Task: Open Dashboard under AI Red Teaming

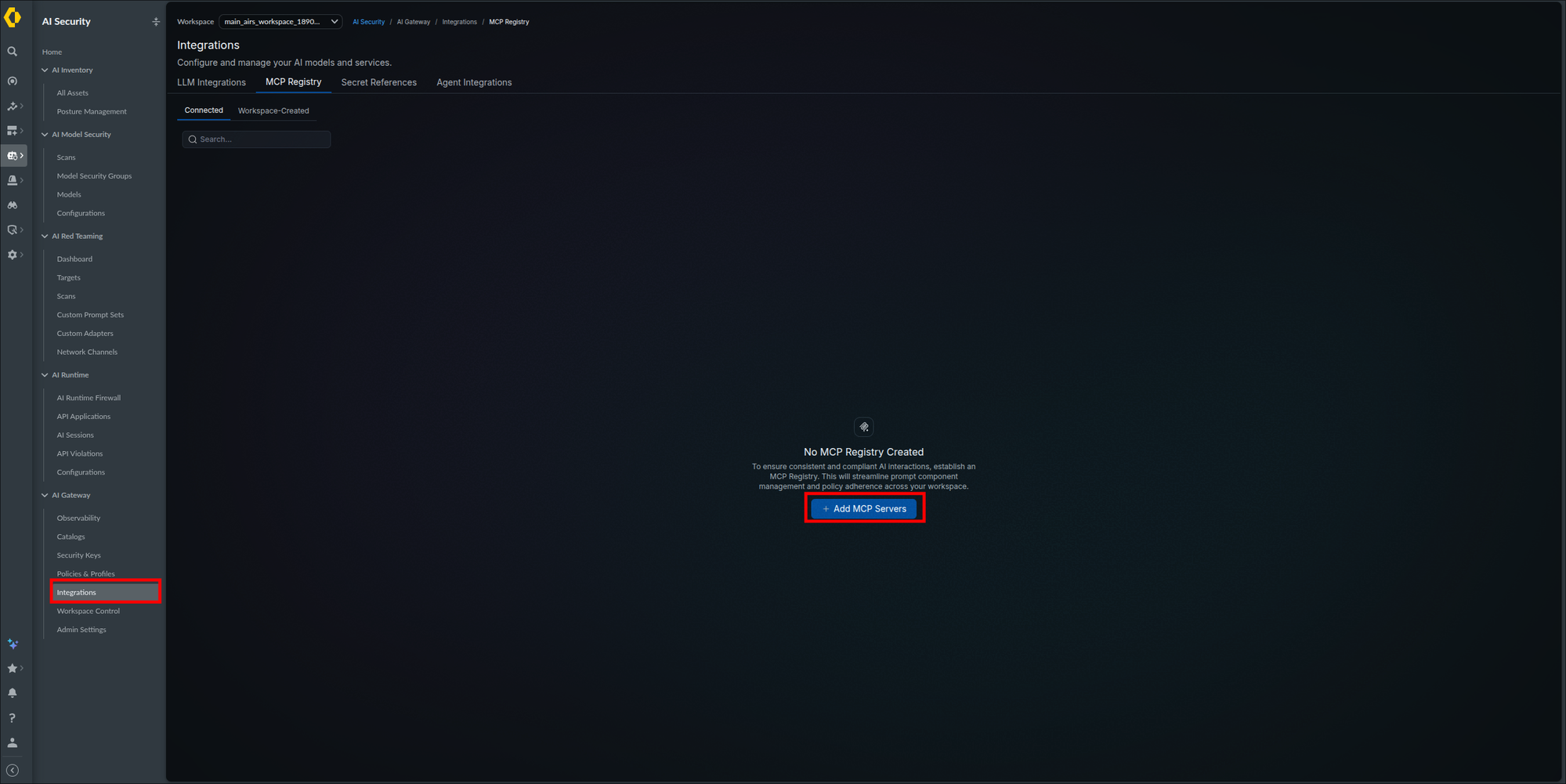Action: (74, 259)
